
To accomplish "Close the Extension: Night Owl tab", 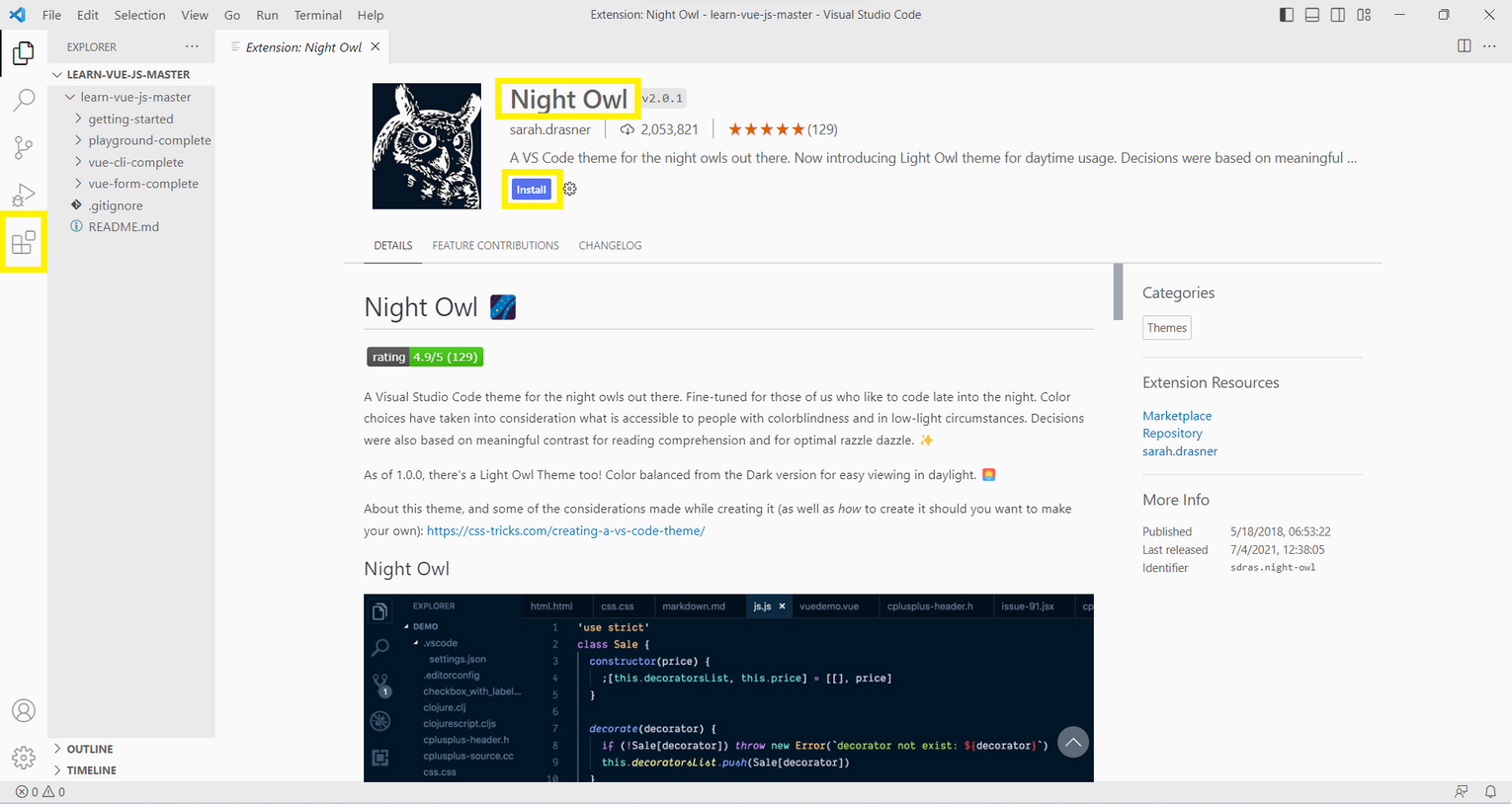I will coord(376,46).
